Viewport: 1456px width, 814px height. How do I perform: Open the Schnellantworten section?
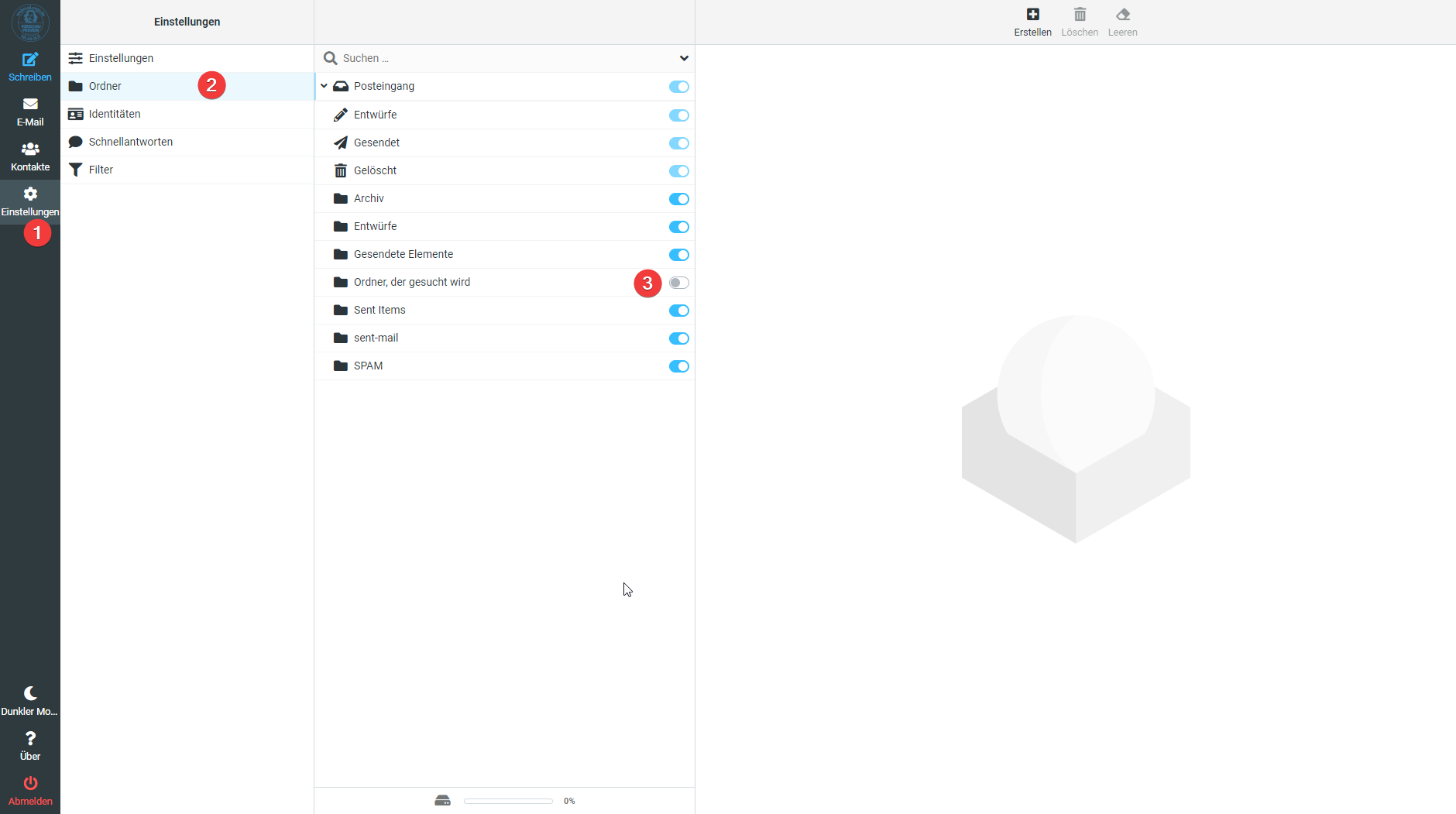(130, 142)
